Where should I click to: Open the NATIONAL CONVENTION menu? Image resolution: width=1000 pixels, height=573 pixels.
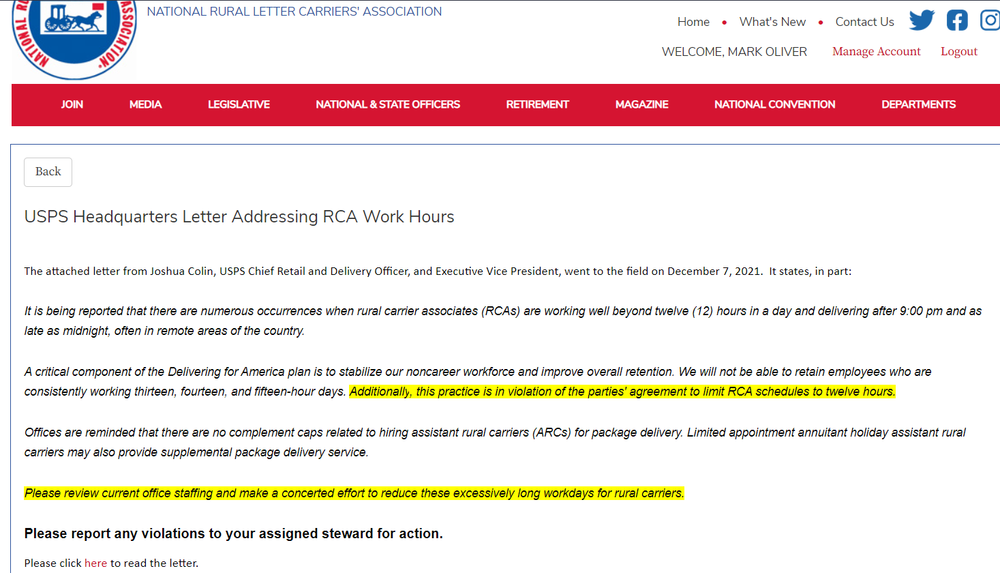(x=774, y=105)
